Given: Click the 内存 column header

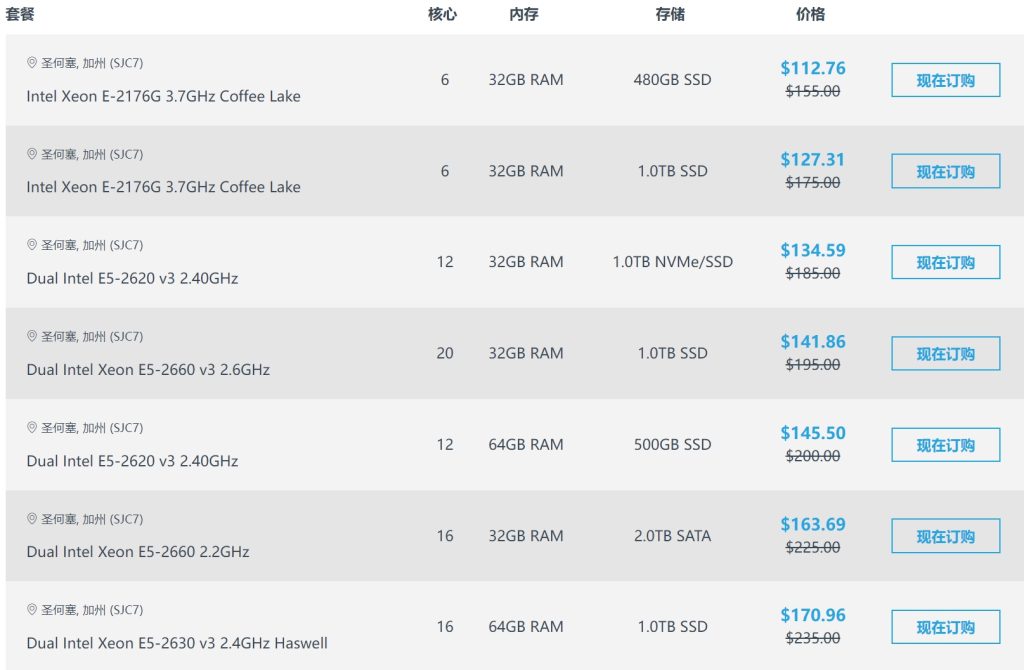Looking at the screenshot, I should coord(524,14).
